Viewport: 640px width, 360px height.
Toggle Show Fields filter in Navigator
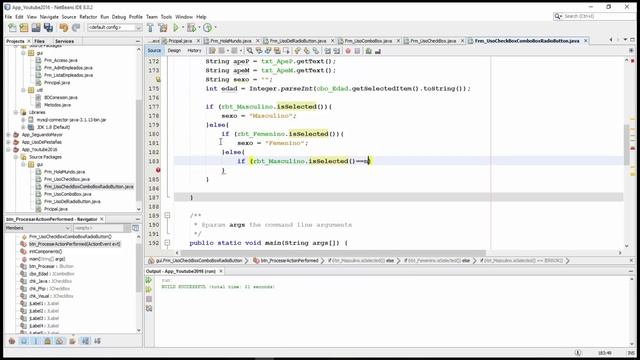(24, 341)
